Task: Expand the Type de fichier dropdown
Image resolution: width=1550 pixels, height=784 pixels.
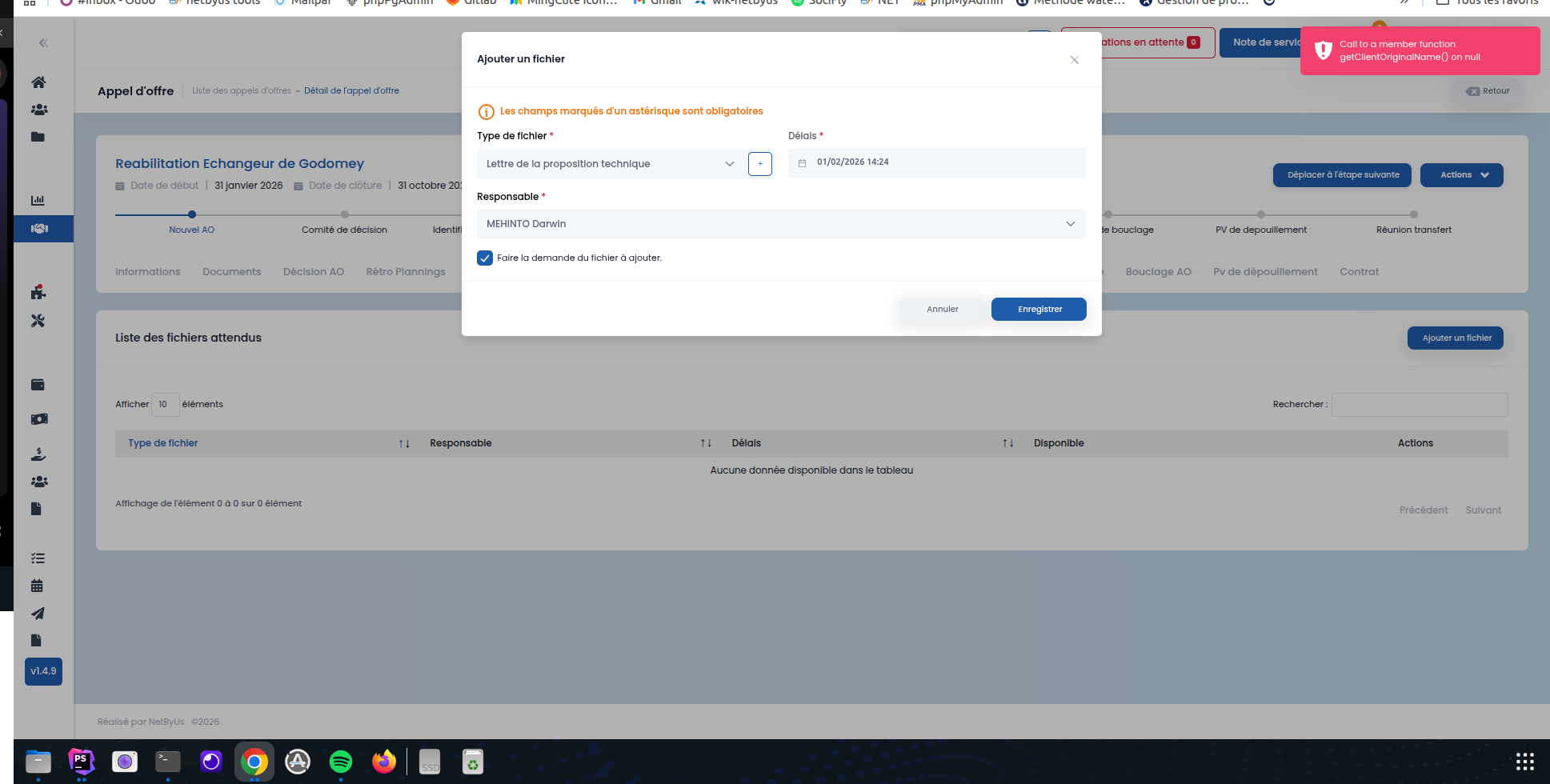Action: (x=607, y=164)
